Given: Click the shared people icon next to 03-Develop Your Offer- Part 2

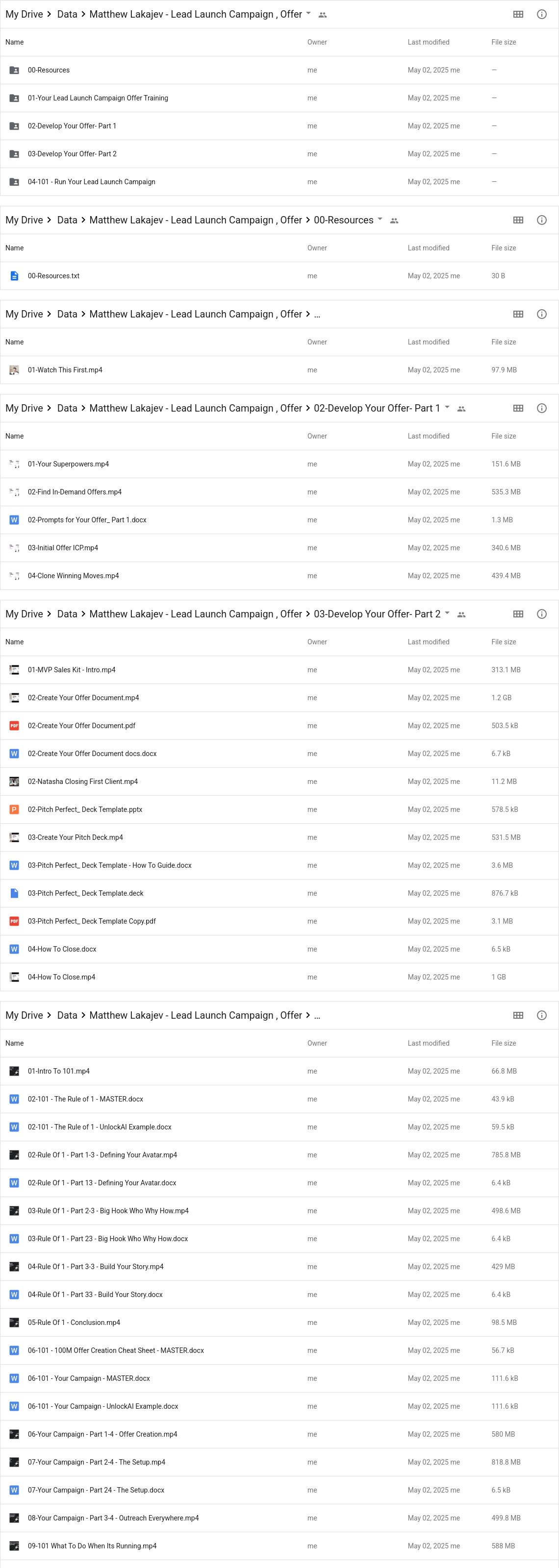Looking at the screenshot, I should 461,614.
